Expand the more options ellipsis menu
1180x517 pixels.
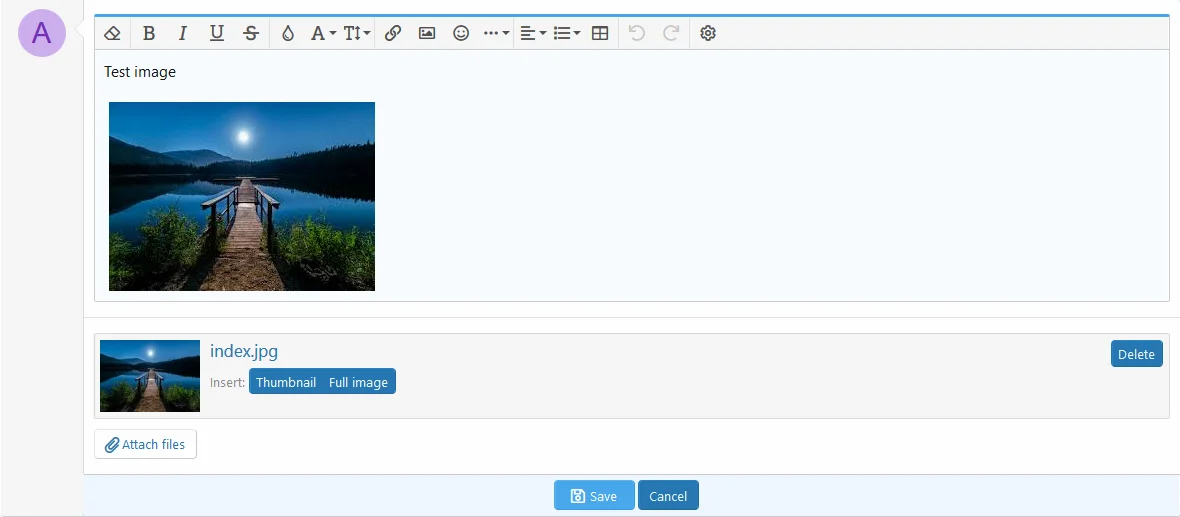495,33
